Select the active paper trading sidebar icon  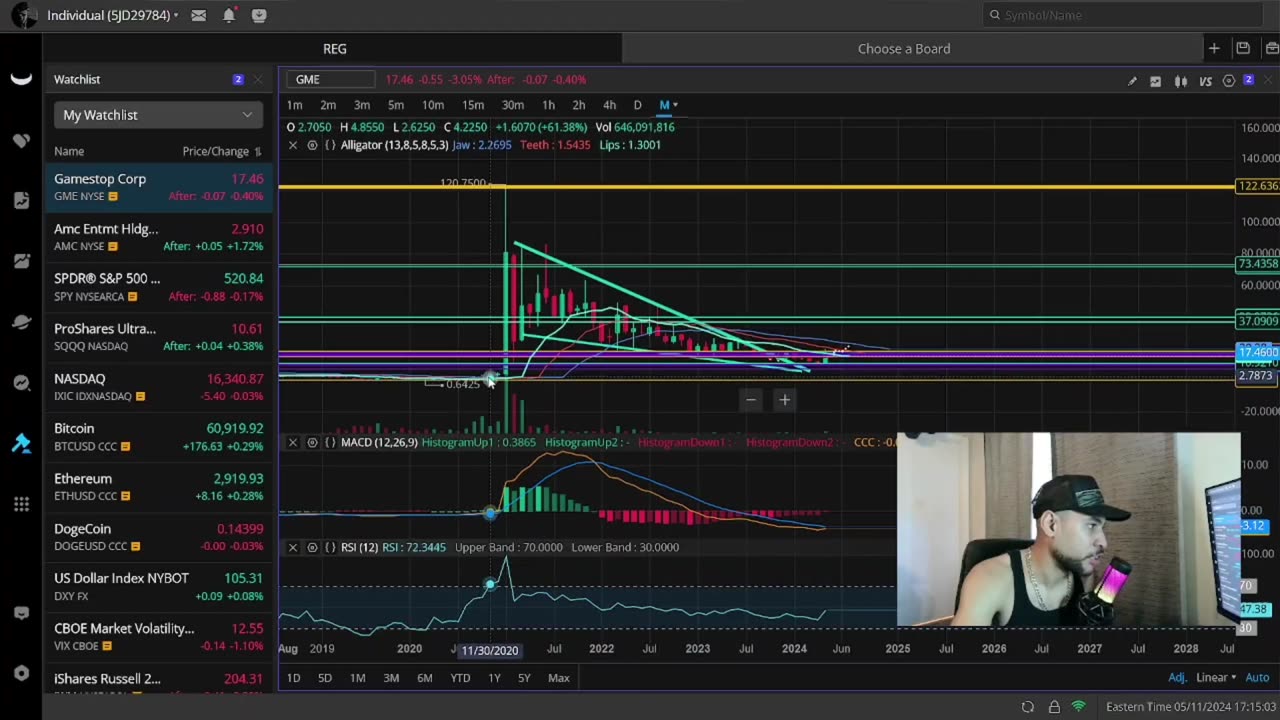21,443
